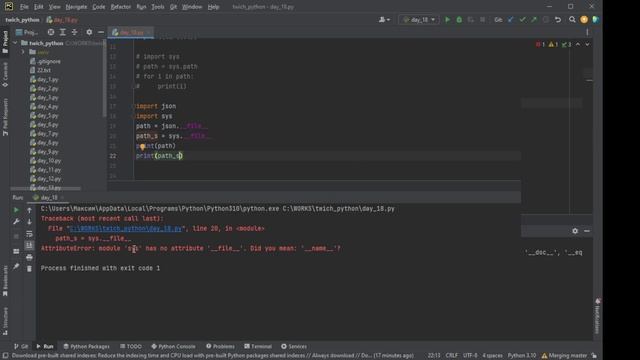Open the Python Console tab
This screenshot has width=640, height=360.
tap(173, 346)
